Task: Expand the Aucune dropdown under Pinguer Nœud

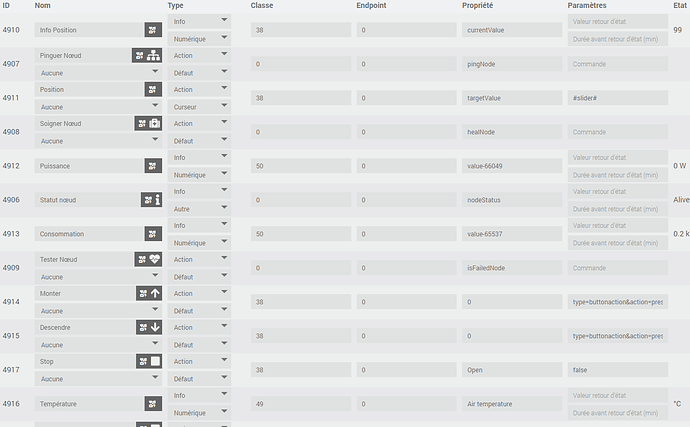Action: [x=99, y=72]
